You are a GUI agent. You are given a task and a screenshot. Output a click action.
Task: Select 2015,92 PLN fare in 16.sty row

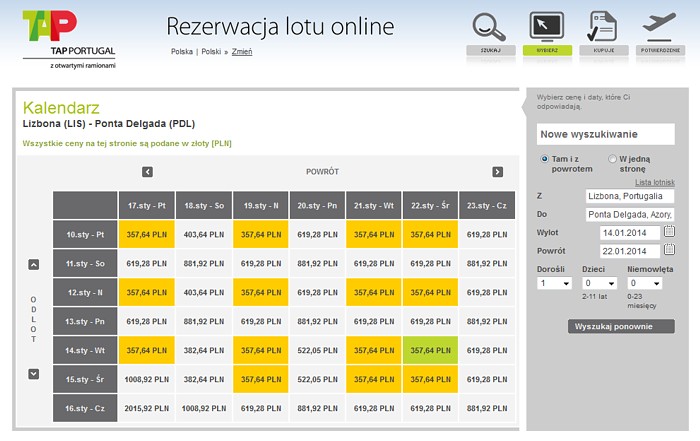[x=146, y=408]
